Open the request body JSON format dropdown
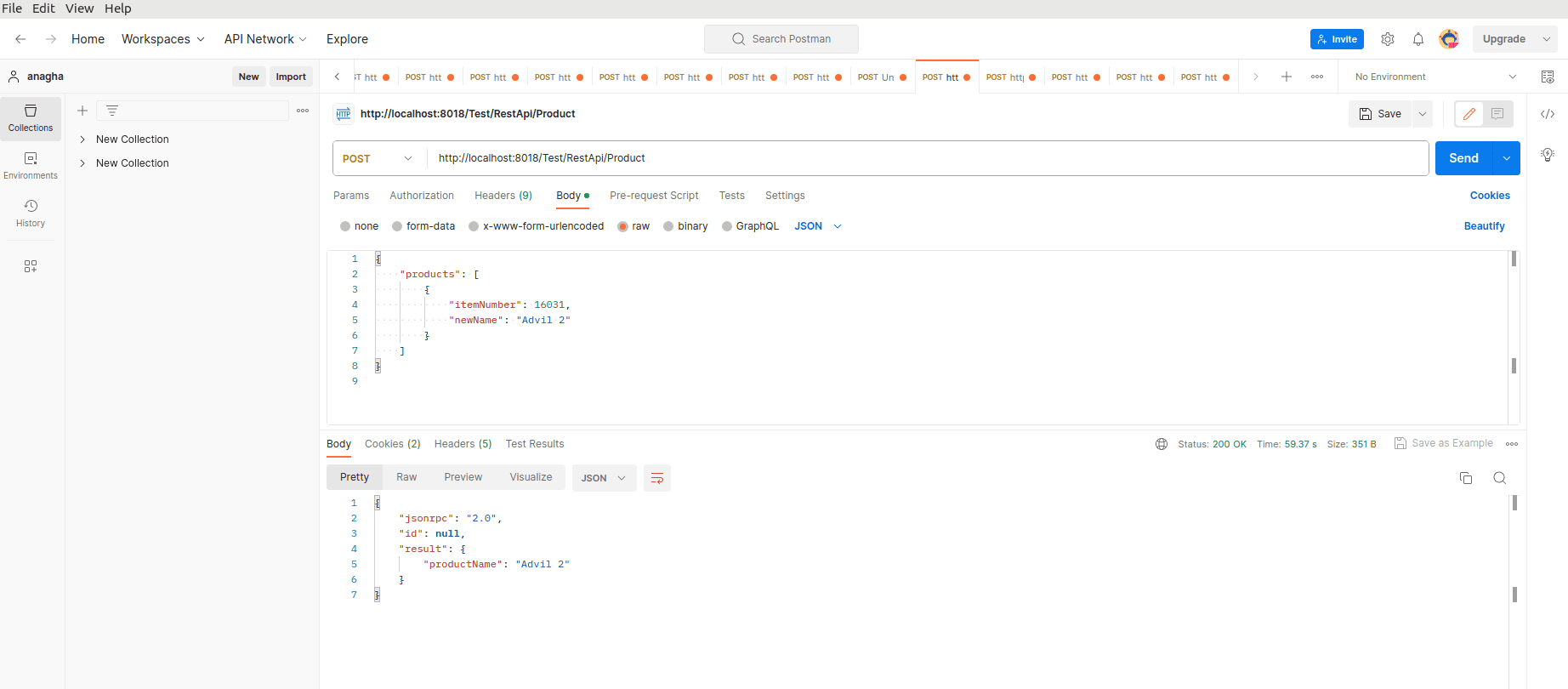 coord(818,226)
